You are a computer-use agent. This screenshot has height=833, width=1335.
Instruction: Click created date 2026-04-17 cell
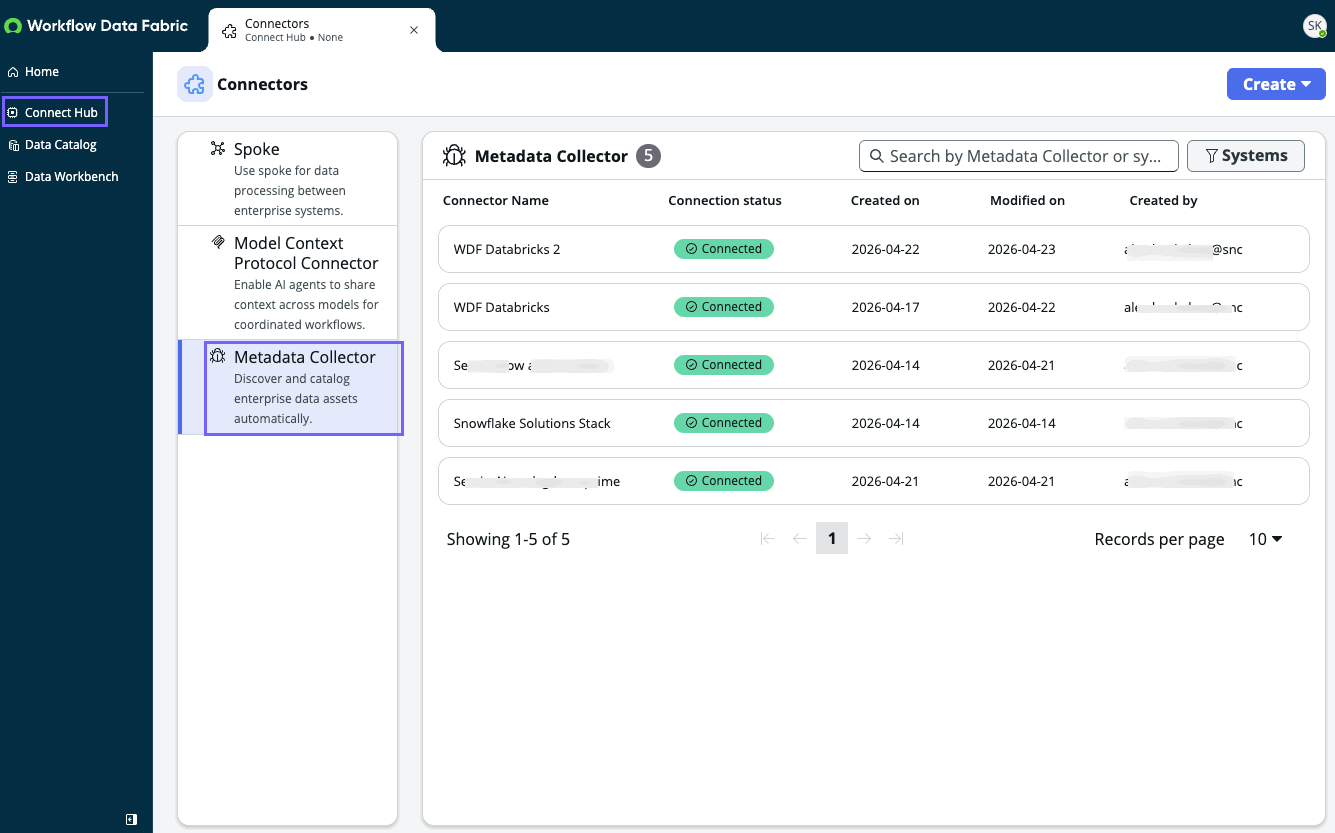[885, 307]
